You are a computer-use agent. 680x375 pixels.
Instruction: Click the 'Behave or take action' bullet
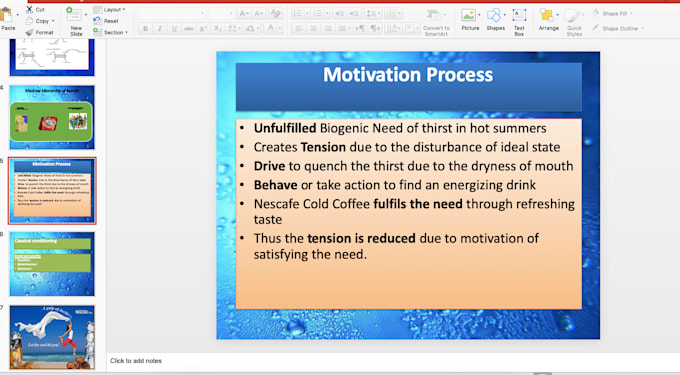[x=395, y=185]
